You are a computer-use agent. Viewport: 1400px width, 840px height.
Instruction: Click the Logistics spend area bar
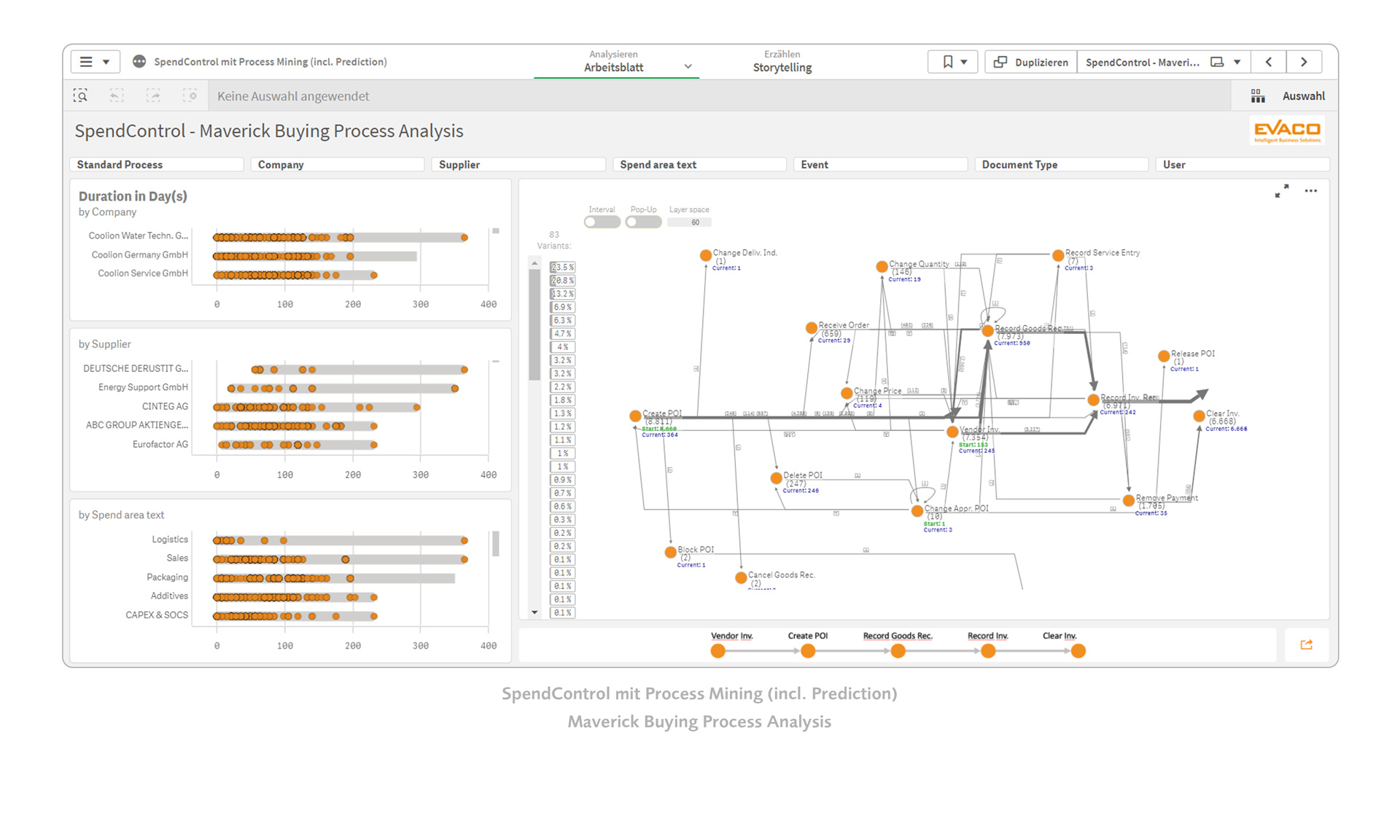[340, 541]
